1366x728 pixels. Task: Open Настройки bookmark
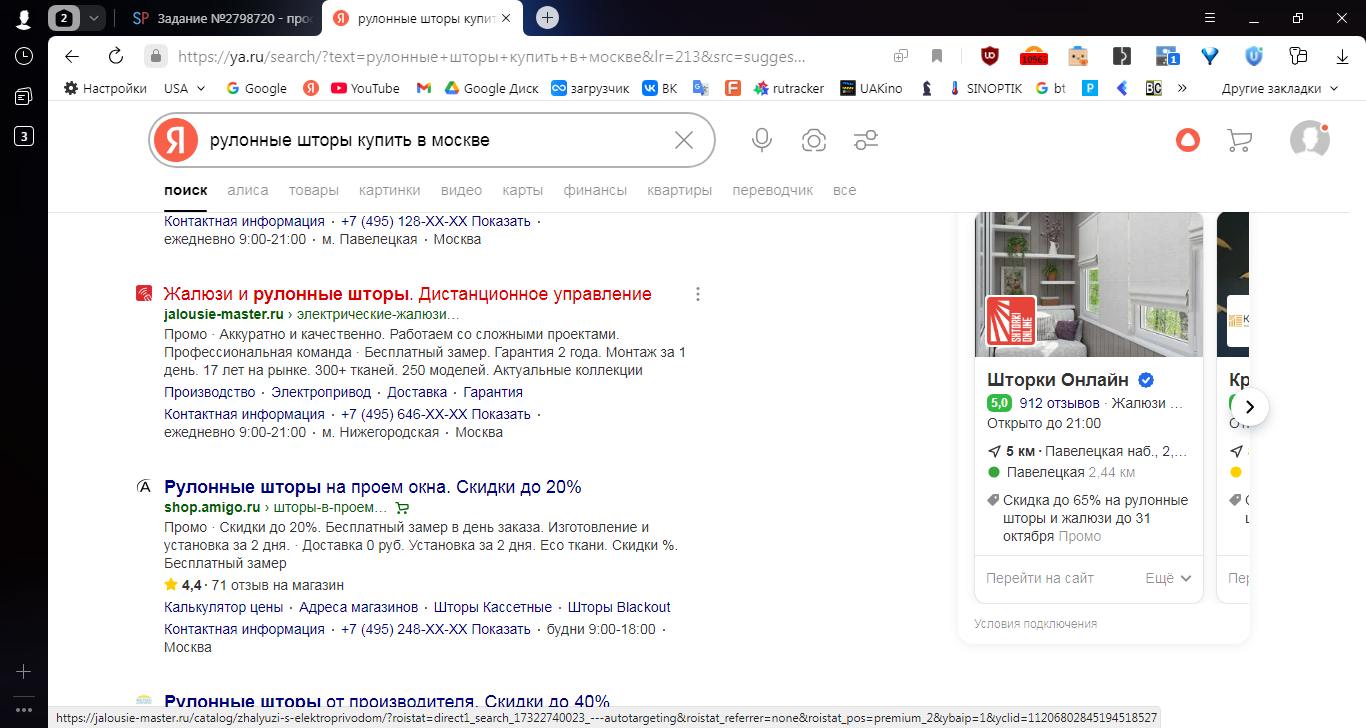(x=106, y=88)
